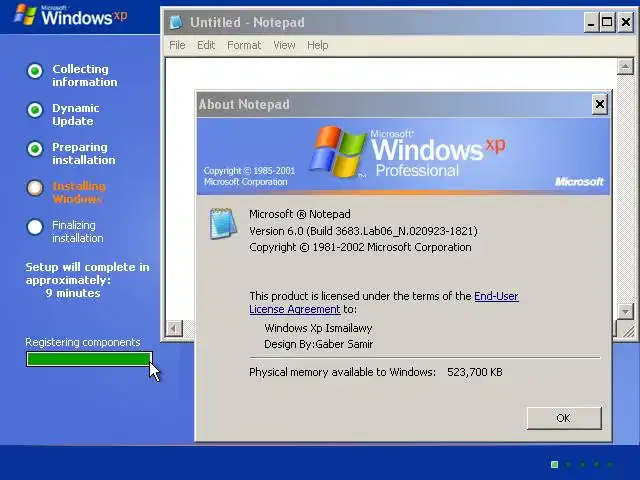Open the View menu in Notepad
The width and height of the screenshot is (640, 480).
tap(284, 45)
